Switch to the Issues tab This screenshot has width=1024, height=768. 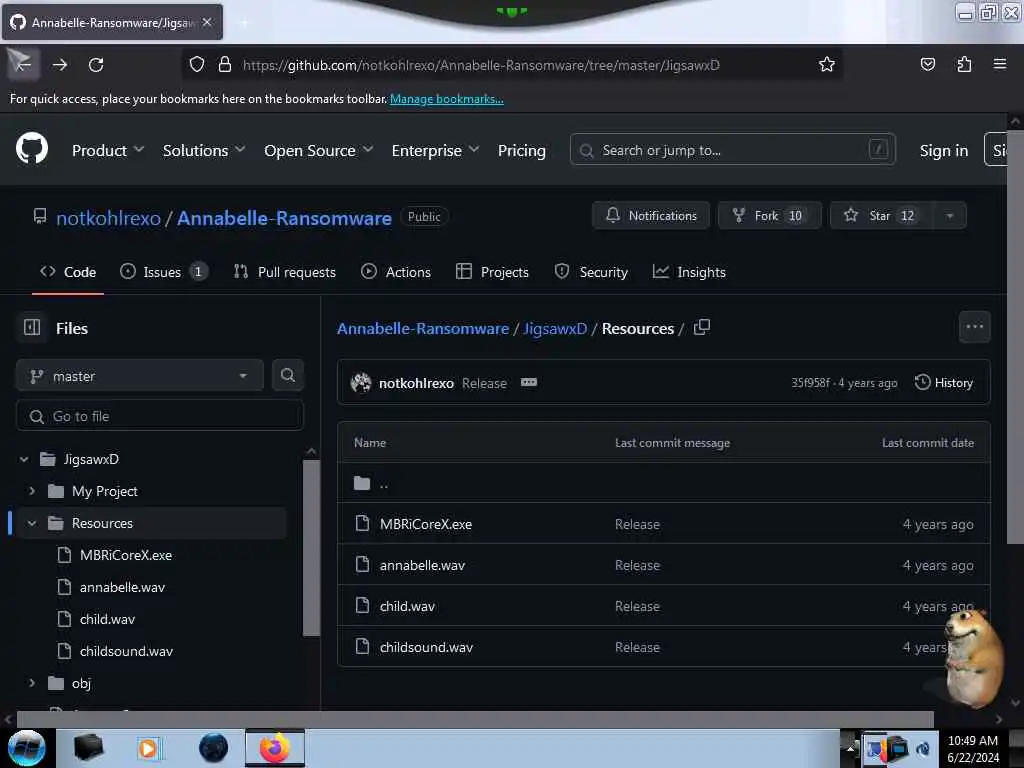pos(164,272)
